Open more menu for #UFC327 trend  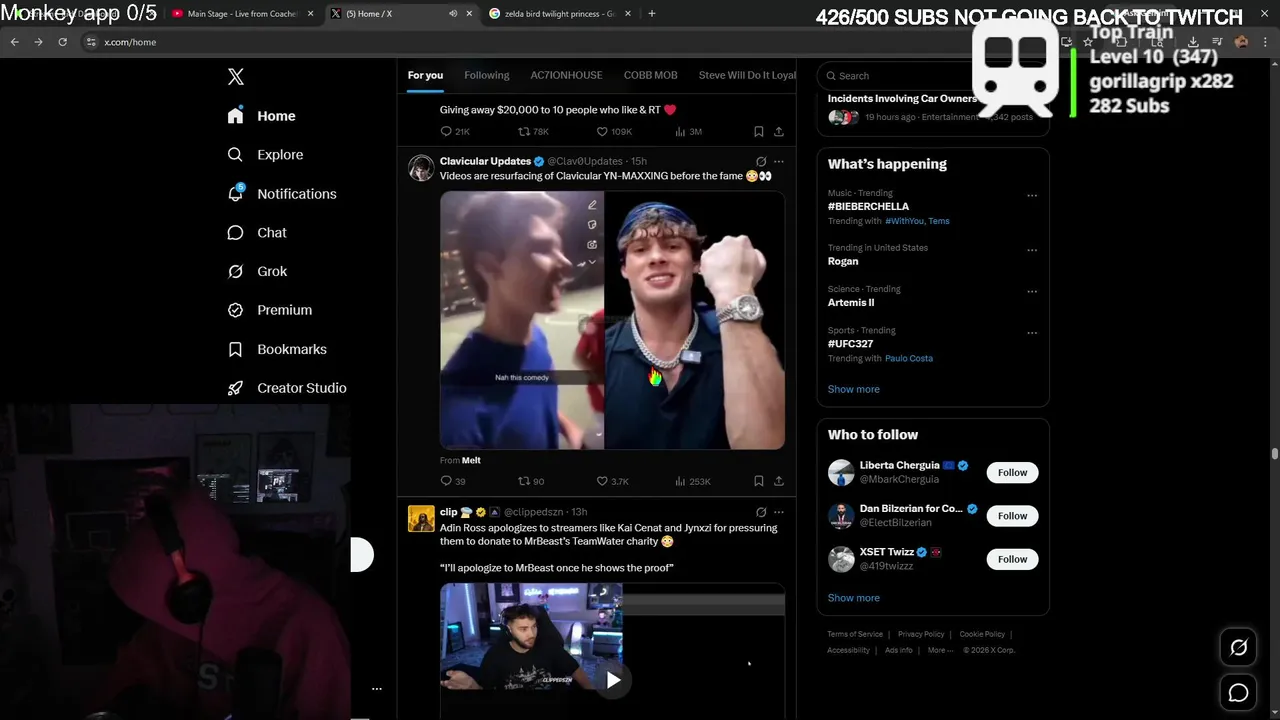coord(1032,333)
